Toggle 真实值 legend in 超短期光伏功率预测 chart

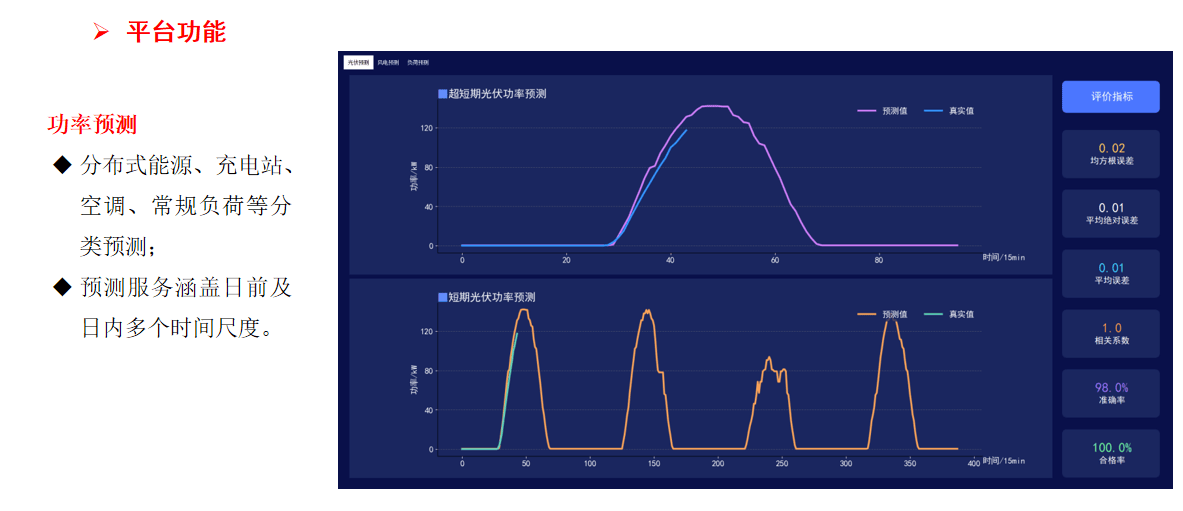(948, 111)
